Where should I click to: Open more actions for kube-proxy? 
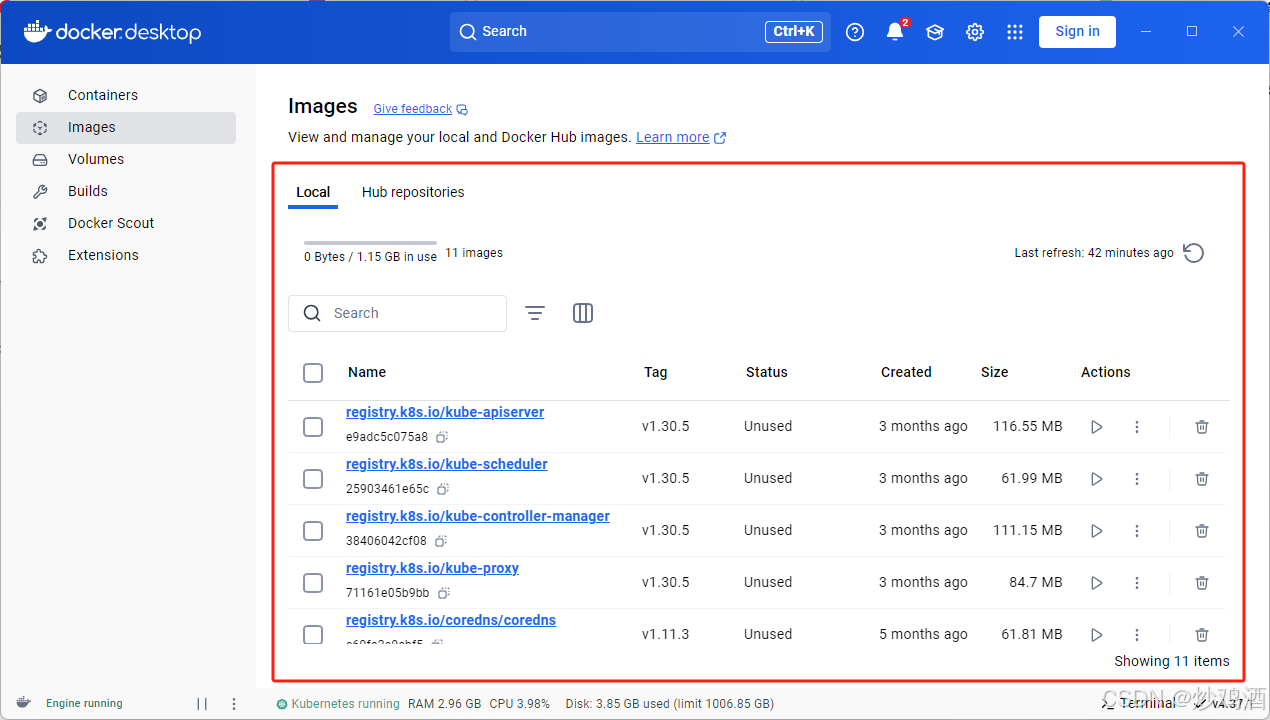tap(1137, 583)
